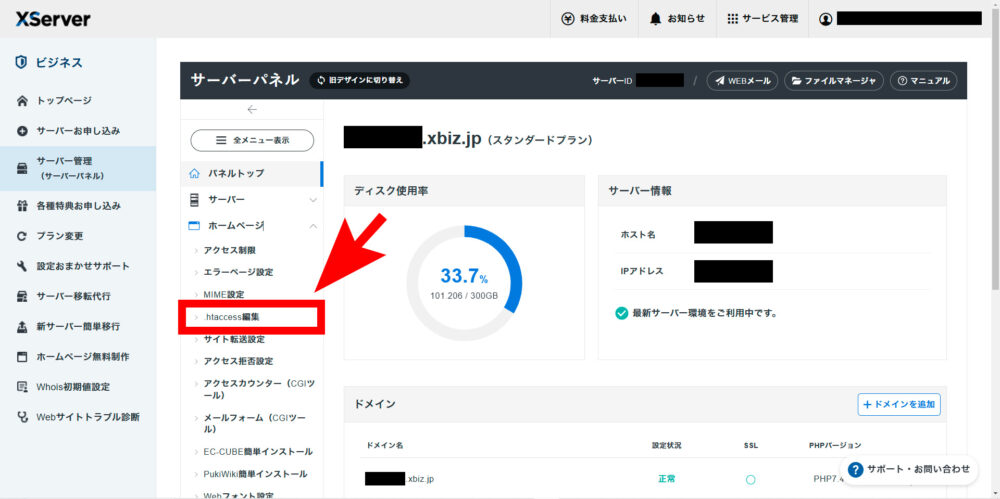The width and height of the screenshot is (1000, 499).
Task: Open 各種特典お申し込み sidebar item
Action: [x=78, y=206]
